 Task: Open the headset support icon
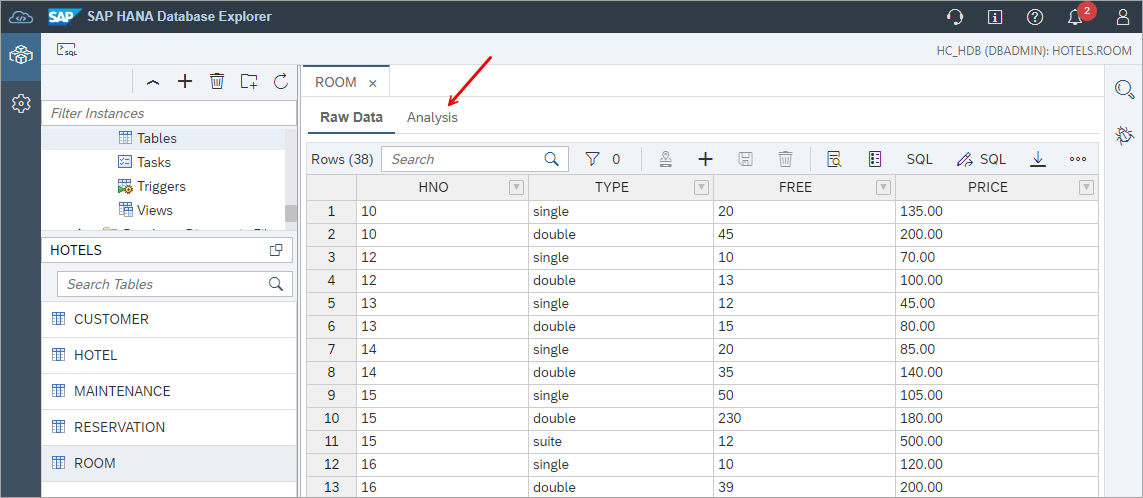(x=954, y=17)
